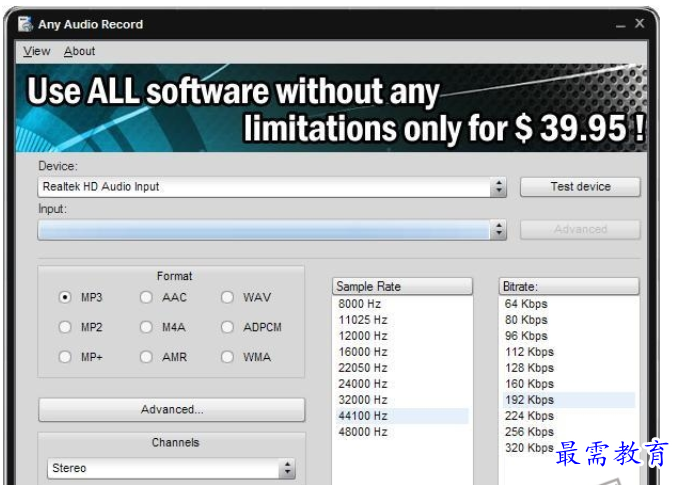Select 320 Kbps bitrate
This screenshot has height=485, width=677.
(x=569, y=448)
